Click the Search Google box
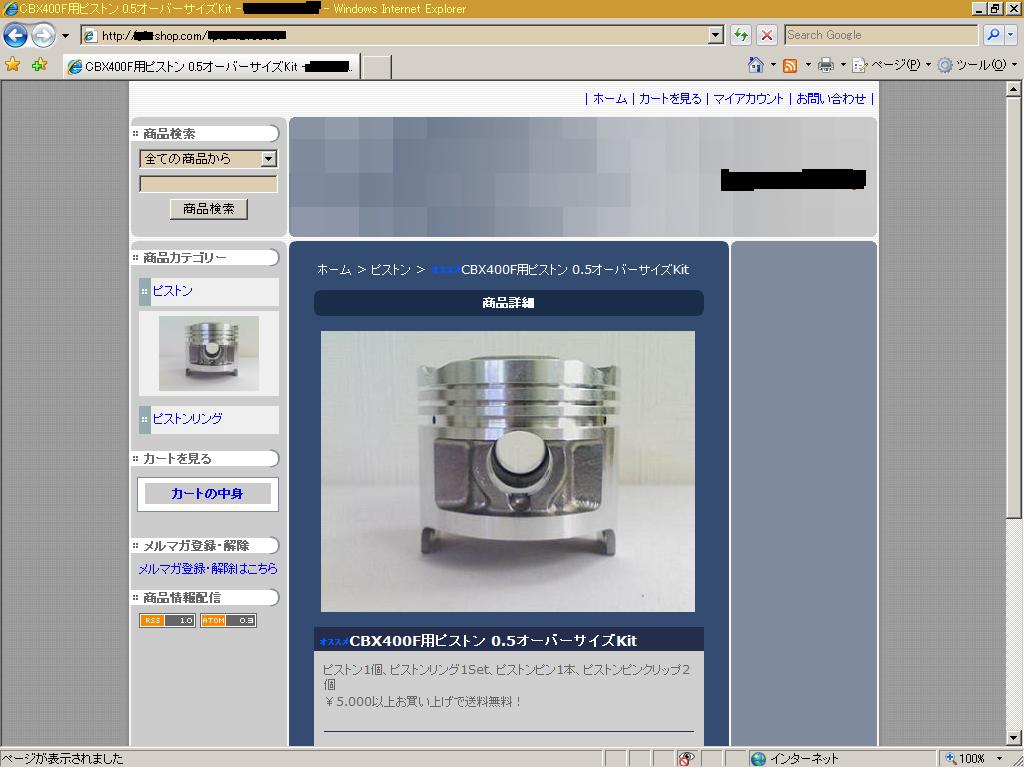The width and height of the screenshot is (1024, 768). (881, 35)
